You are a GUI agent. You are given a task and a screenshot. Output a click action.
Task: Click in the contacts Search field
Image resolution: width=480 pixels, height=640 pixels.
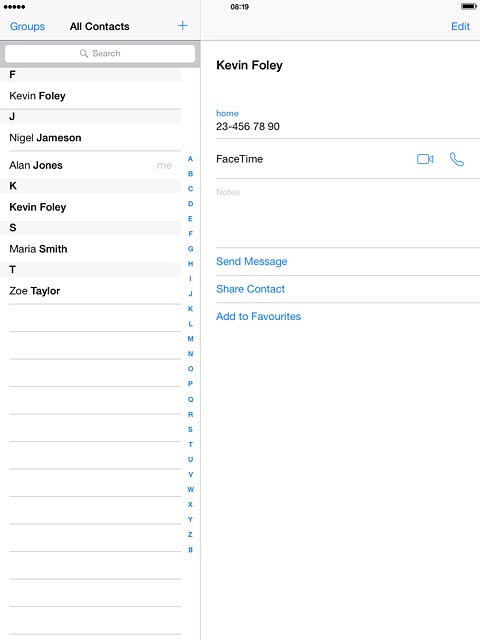[x=100, y=53]
